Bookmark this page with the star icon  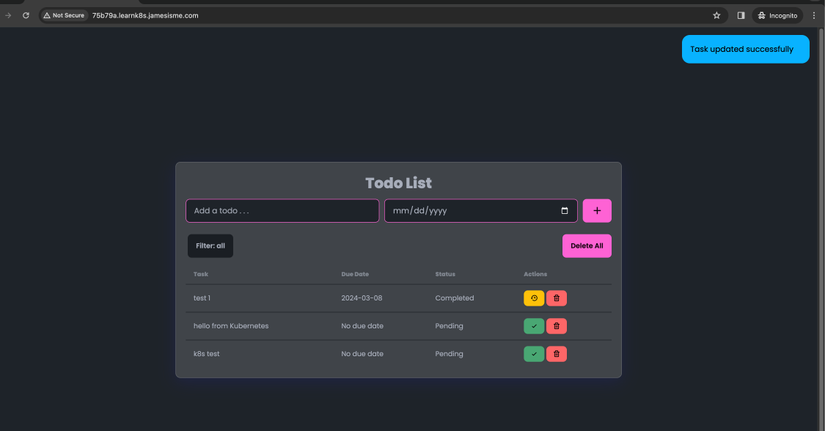click(716, 16)
